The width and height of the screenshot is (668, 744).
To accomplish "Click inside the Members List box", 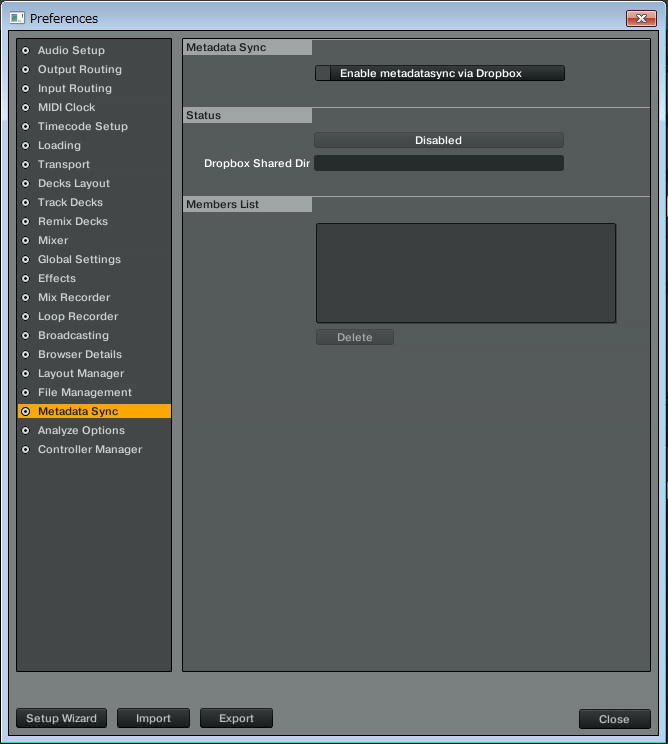I will 466,273.
